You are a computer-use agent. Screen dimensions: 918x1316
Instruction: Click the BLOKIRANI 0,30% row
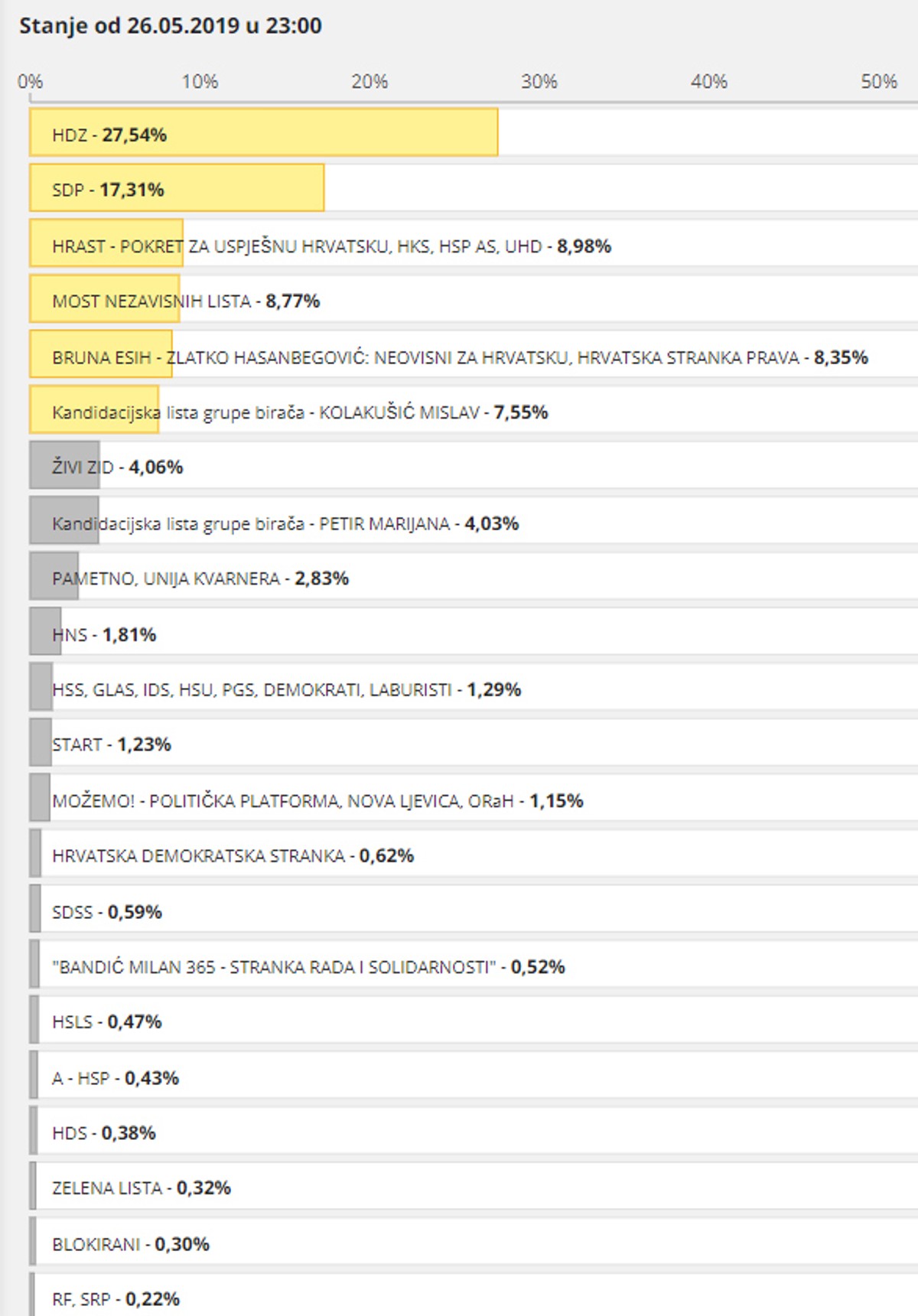click(x=130, y=1244)
